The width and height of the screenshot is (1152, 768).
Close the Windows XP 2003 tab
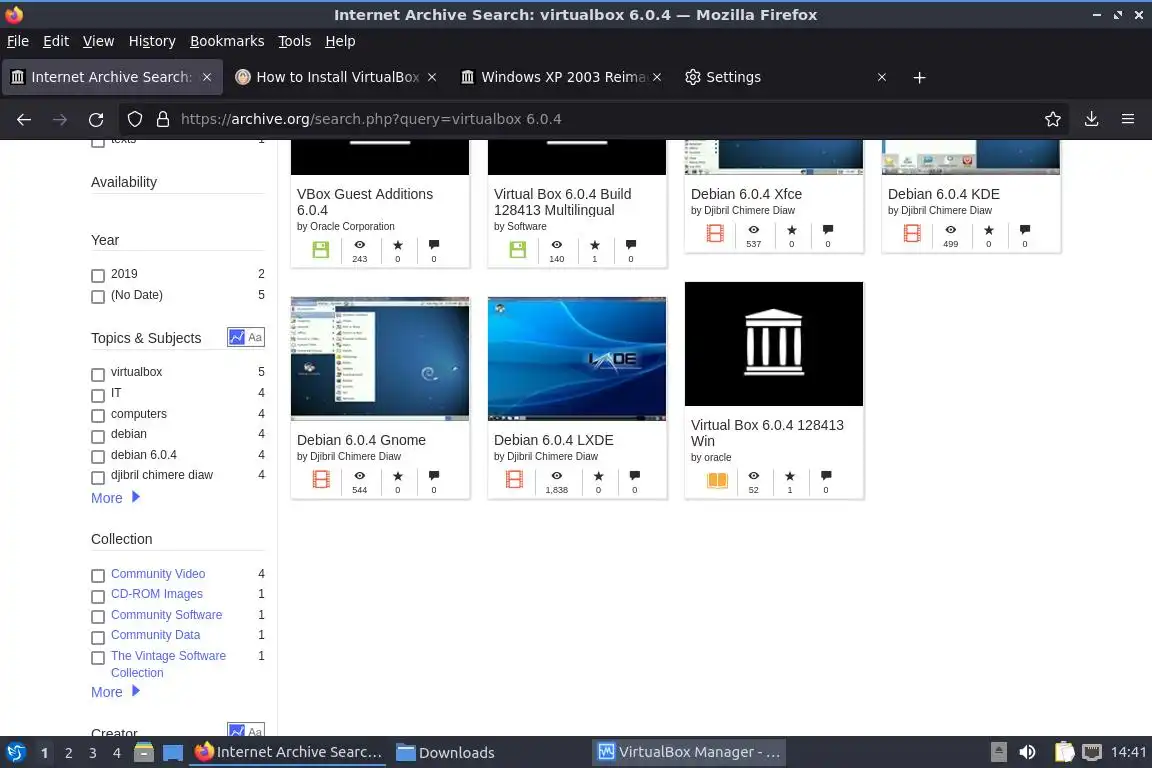[657, 77]
